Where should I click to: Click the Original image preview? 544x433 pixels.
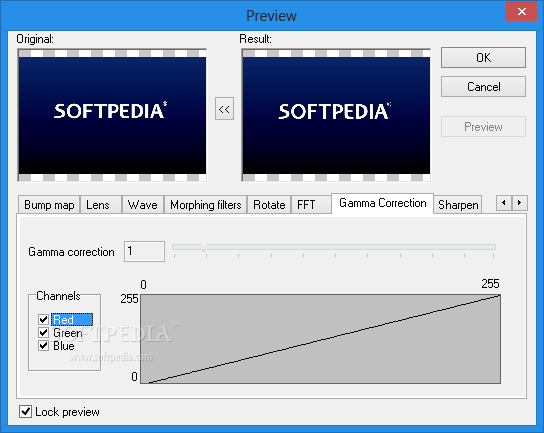pyautogui.click(x=112, y=115)
